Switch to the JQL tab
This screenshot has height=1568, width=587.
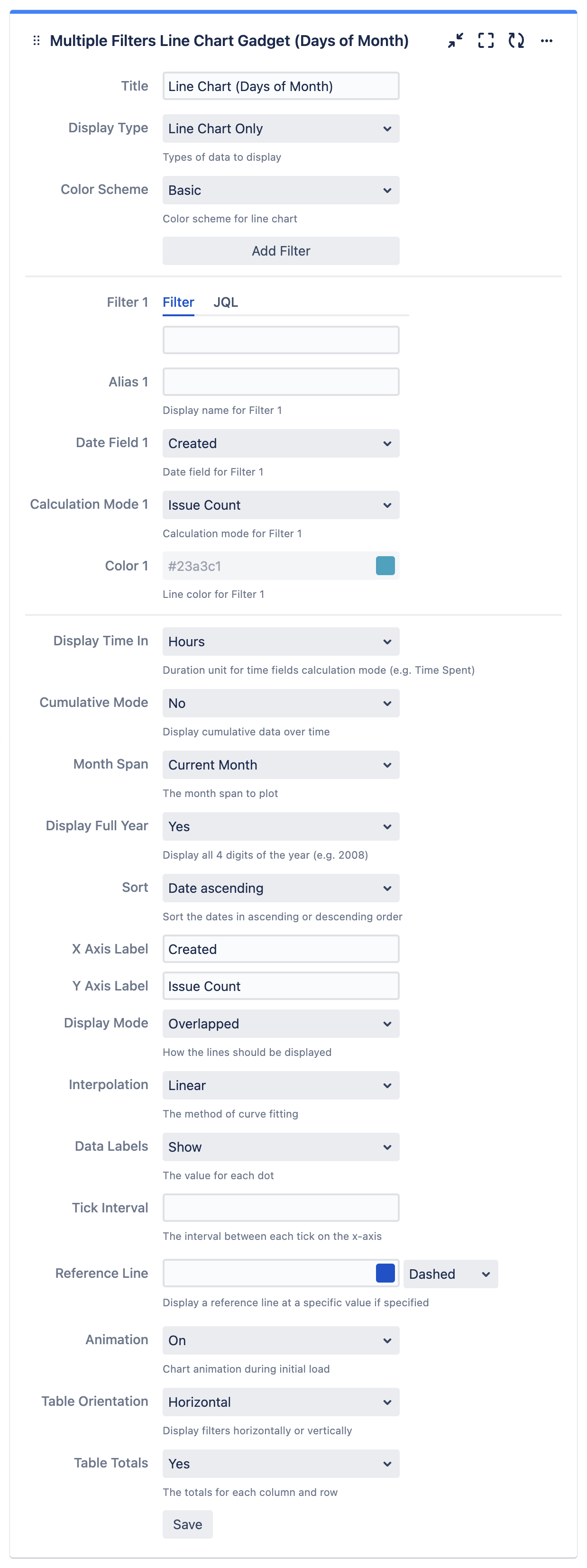[225, 303]
